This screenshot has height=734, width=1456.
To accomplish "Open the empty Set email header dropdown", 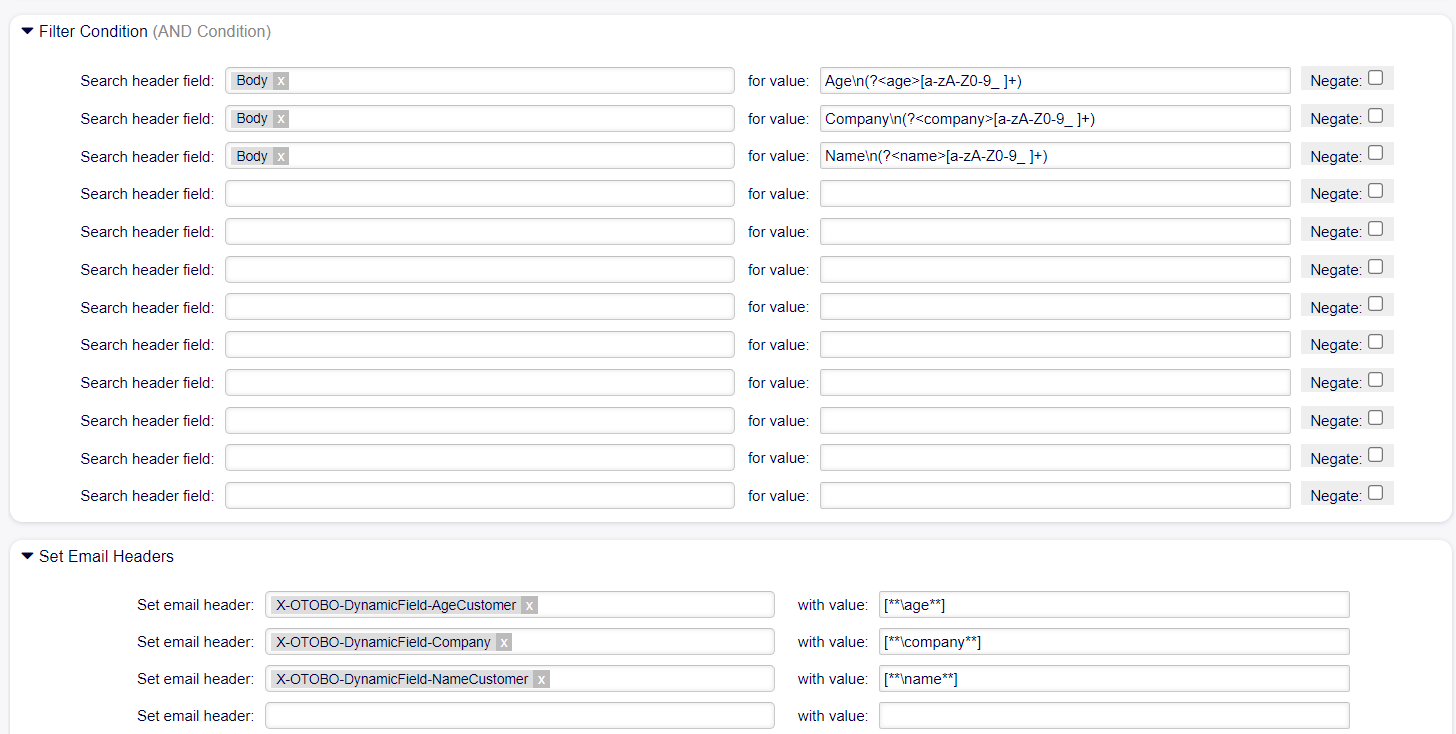I will pos(519,716).
